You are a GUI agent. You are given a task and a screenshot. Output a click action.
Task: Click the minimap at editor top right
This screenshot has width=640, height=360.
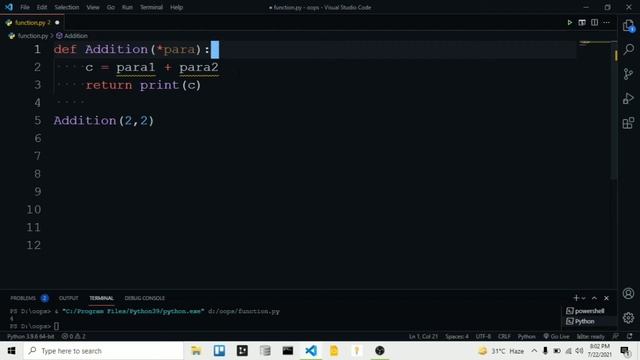(x=595, y=42)
